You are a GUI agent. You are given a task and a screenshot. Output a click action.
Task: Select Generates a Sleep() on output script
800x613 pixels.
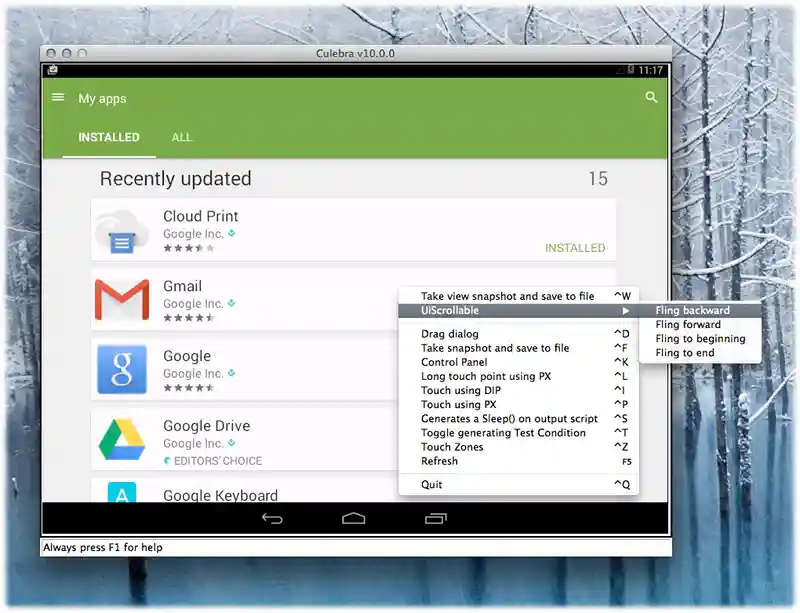point(518,419)
